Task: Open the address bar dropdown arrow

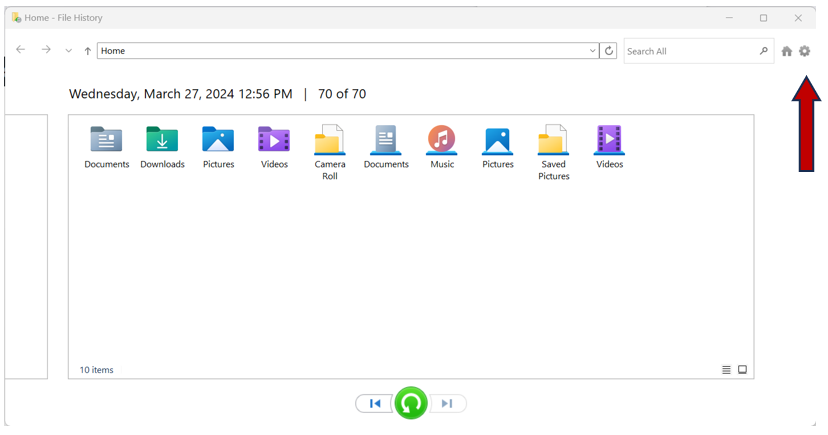Action: (x=593, y=51)
